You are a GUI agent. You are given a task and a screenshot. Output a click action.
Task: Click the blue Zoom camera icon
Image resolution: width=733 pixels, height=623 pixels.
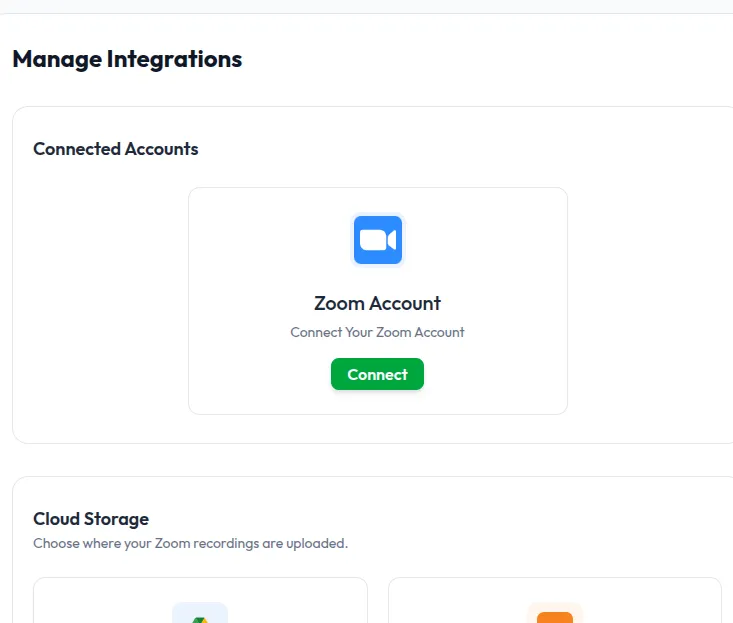[378, 240]
